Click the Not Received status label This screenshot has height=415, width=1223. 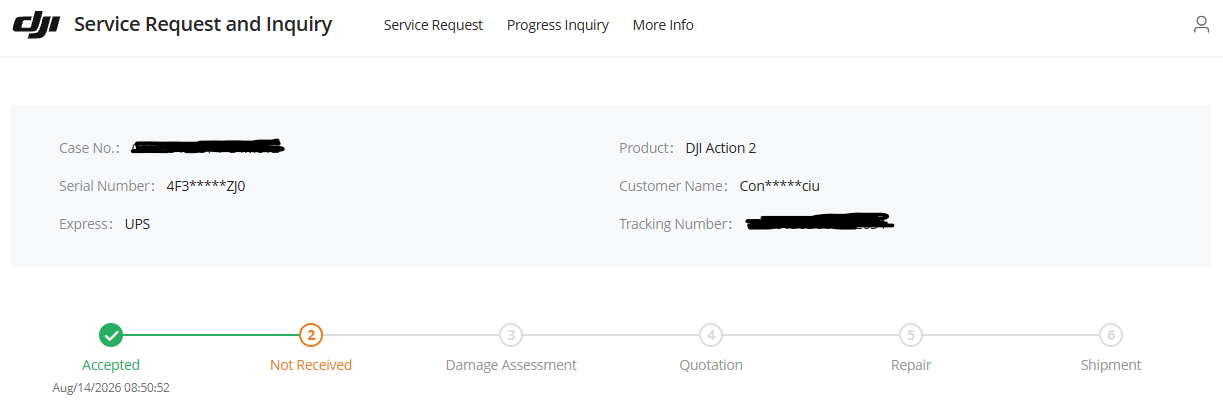(311, 365)
